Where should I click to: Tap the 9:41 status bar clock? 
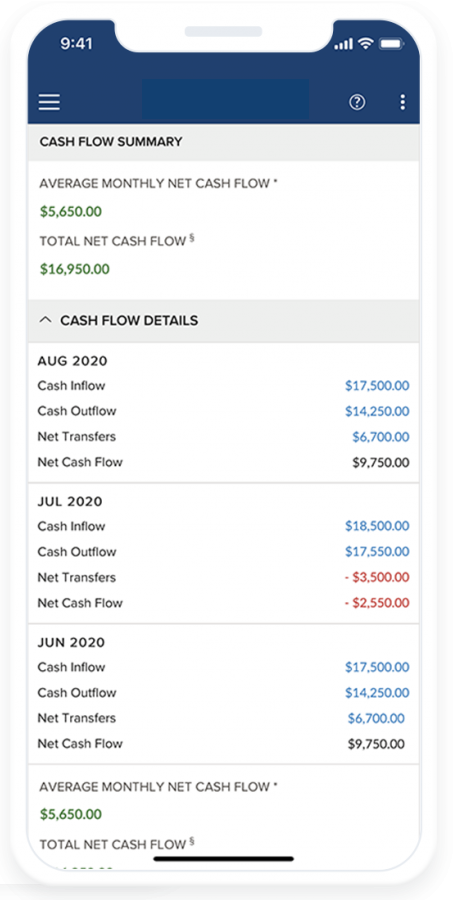click(76, 44)
